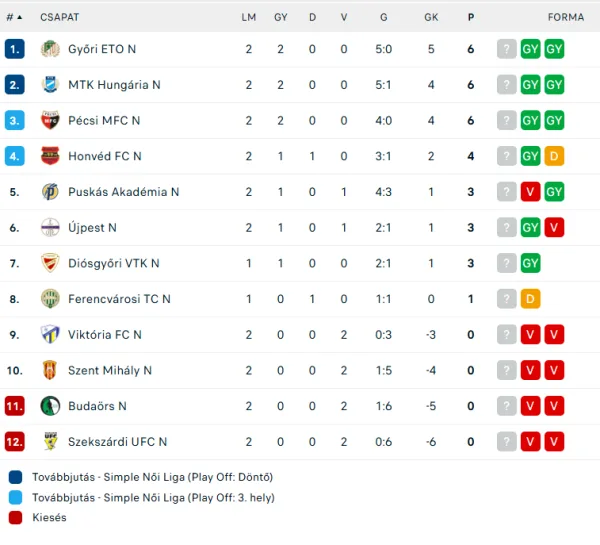Click the Szekszárdi UFC N crest

click(50, 441)
